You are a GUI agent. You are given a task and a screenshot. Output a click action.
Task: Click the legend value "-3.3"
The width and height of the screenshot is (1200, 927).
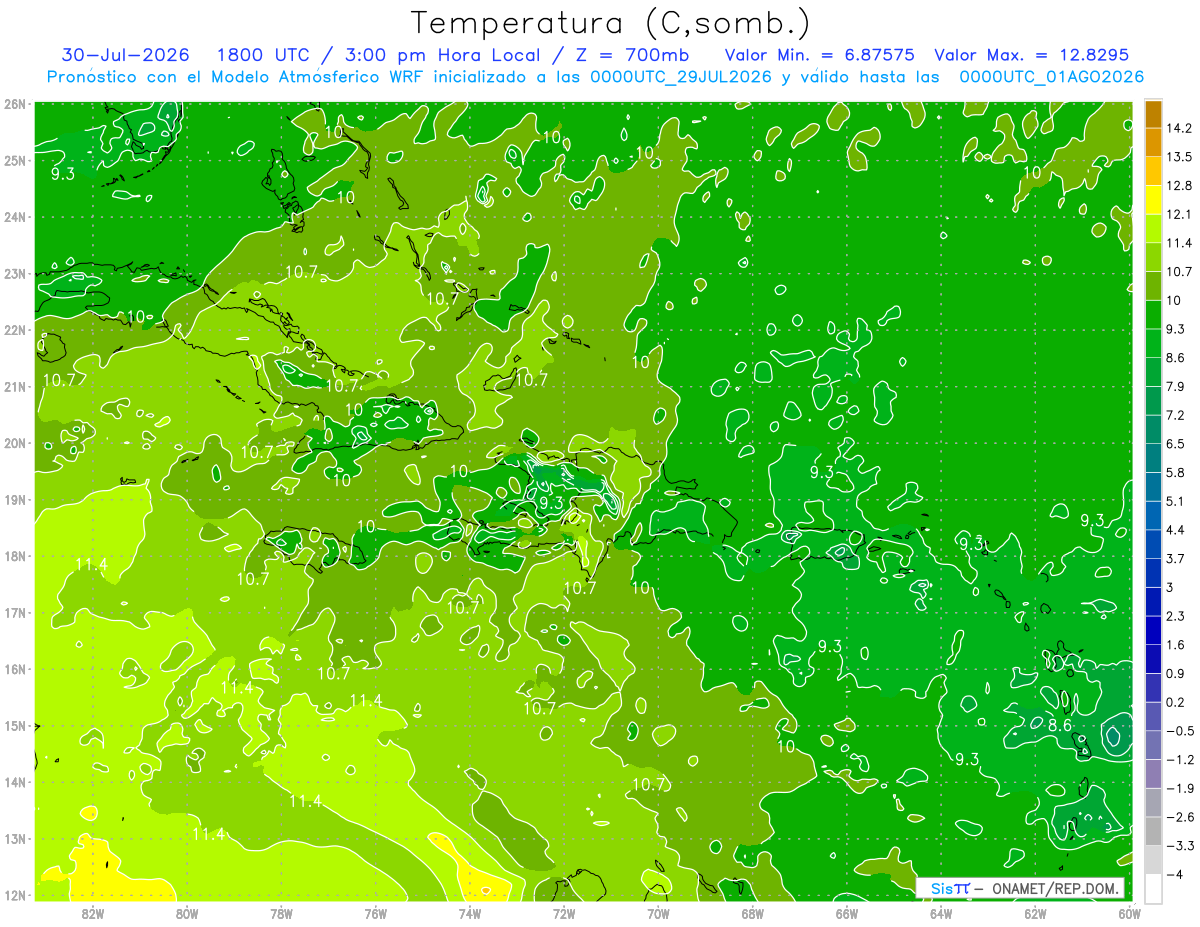click(x=1179, y=846)
